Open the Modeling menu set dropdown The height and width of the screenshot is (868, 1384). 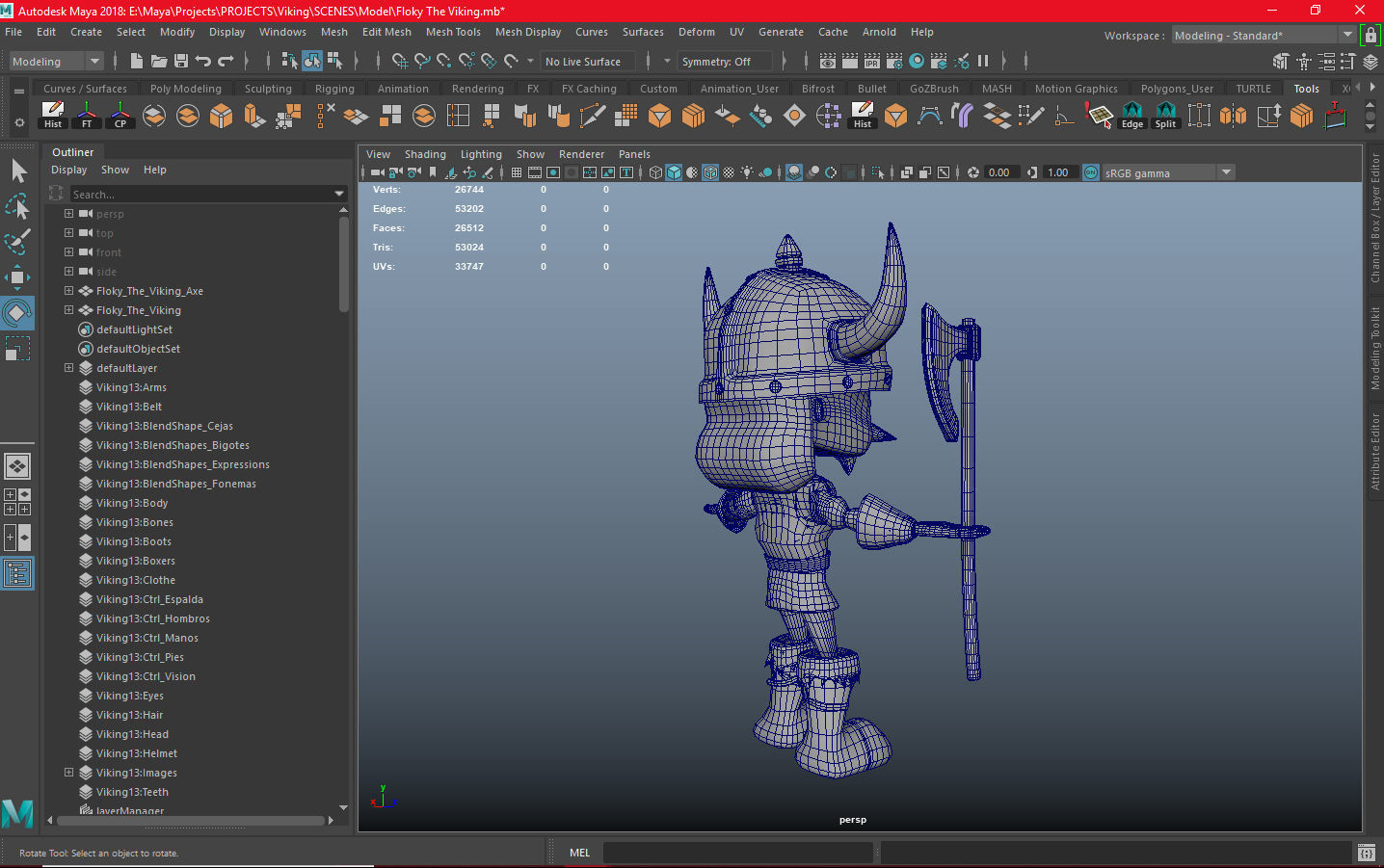[56, 62]
